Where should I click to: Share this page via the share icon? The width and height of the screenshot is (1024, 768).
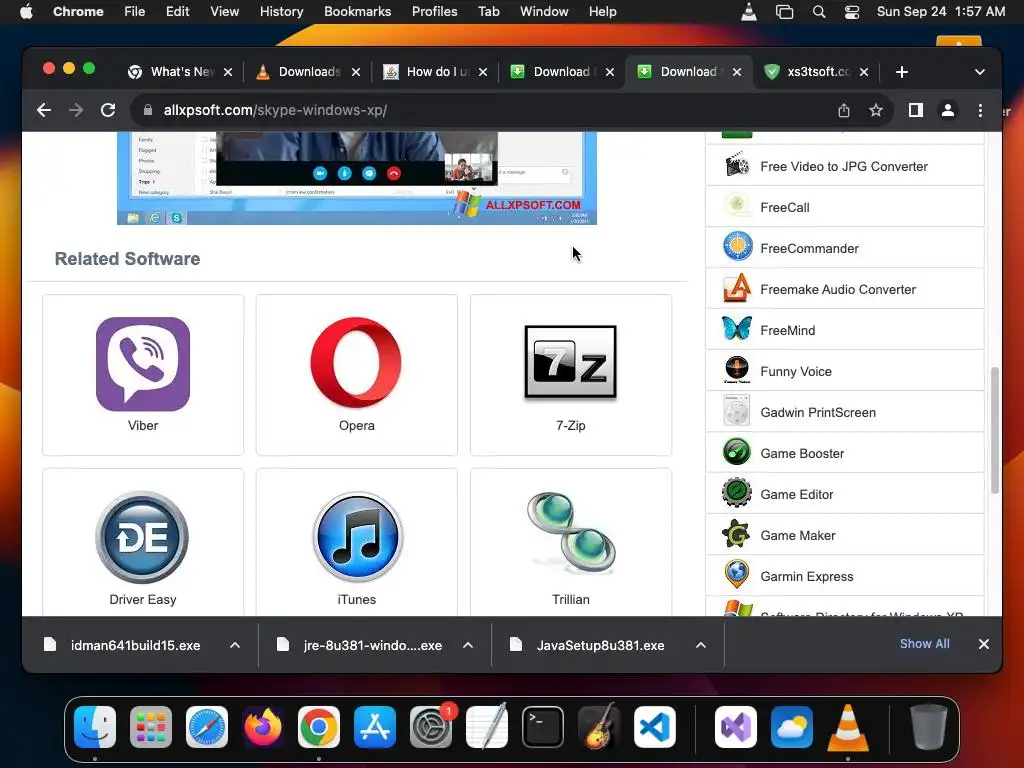coord(844,110)
